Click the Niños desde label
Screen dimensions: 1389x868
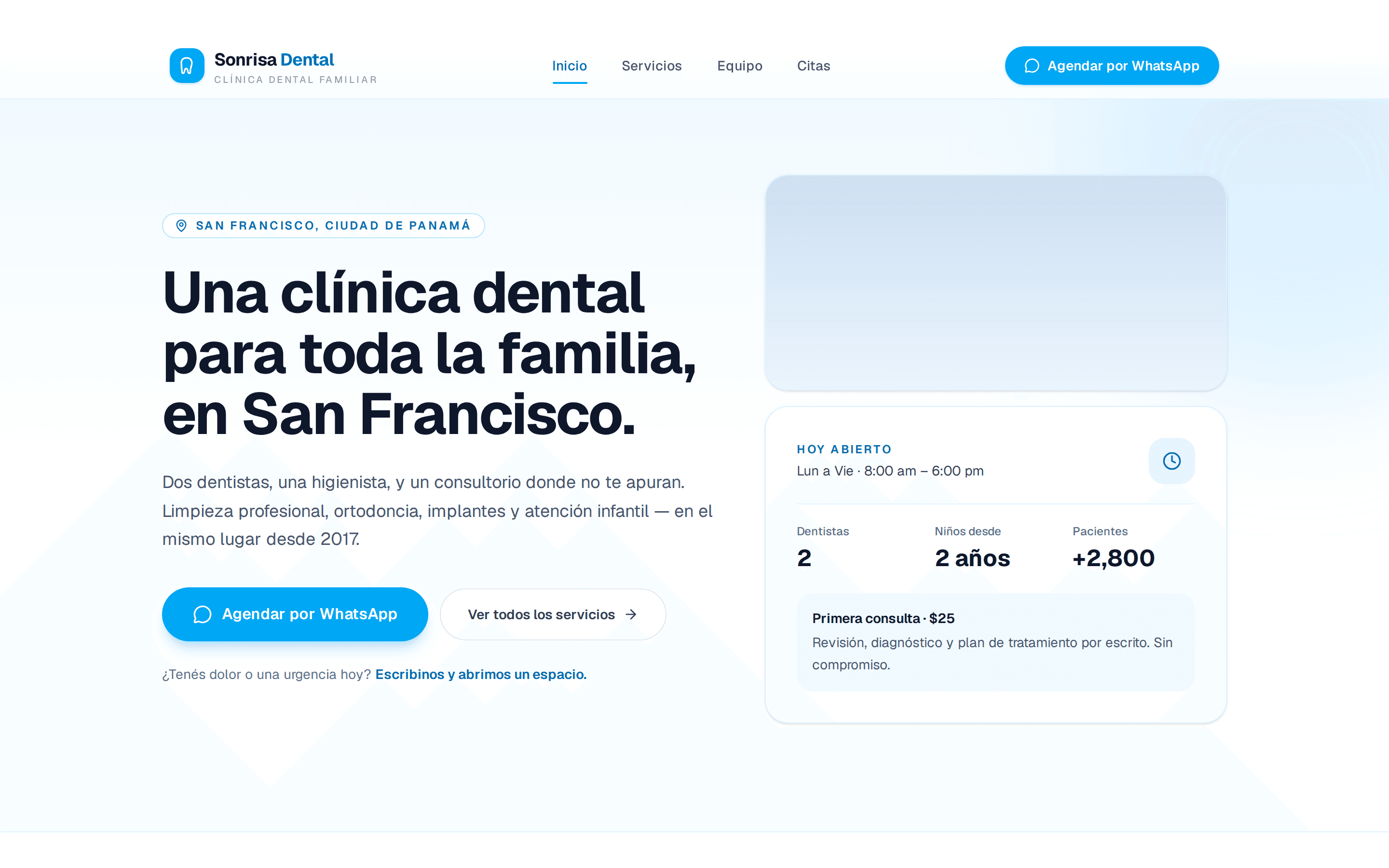(x=967, y=531)
